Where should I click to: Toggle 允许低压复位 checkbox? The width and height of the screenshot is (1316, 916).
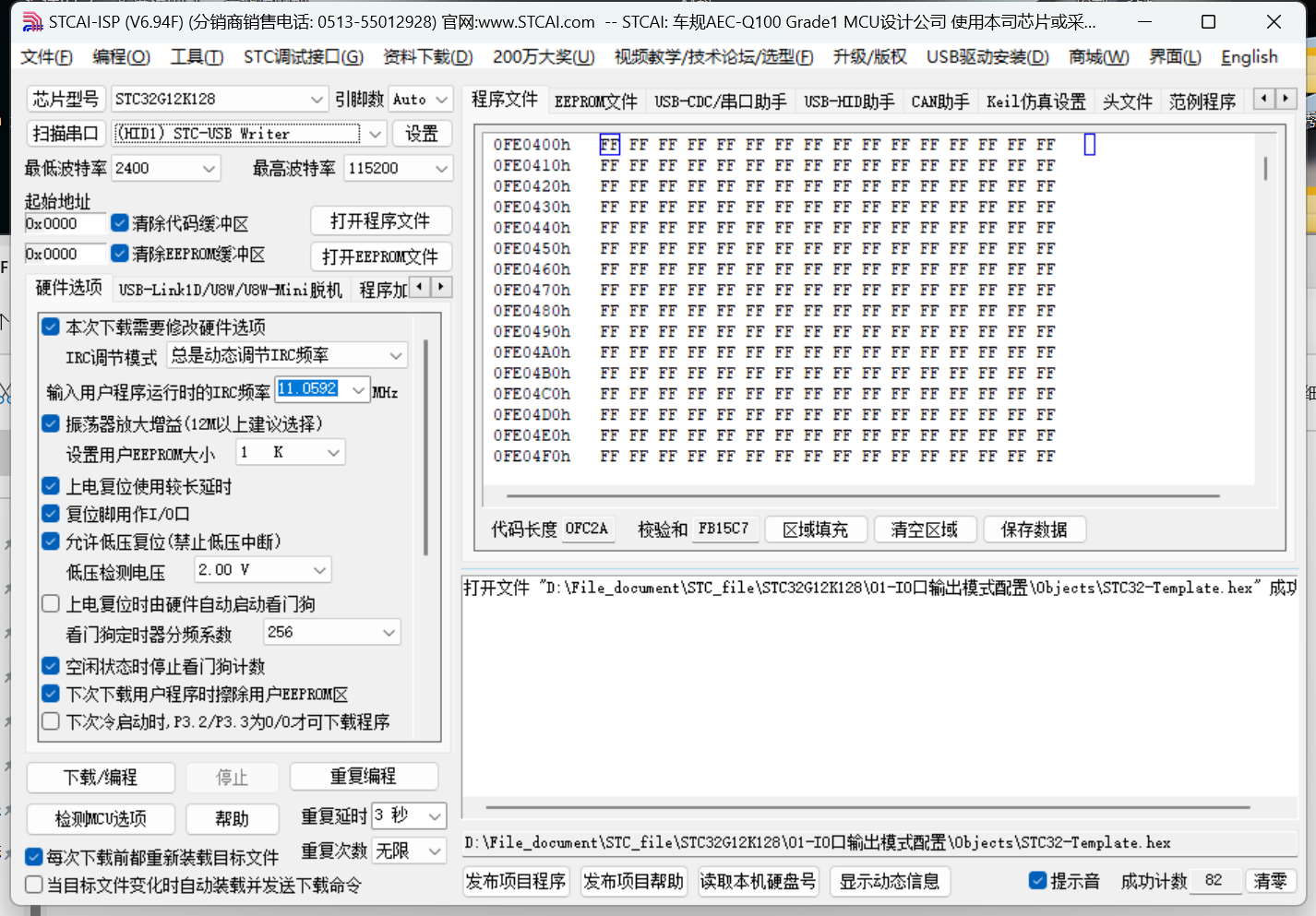pyautogui.click(x=52, y=541)
